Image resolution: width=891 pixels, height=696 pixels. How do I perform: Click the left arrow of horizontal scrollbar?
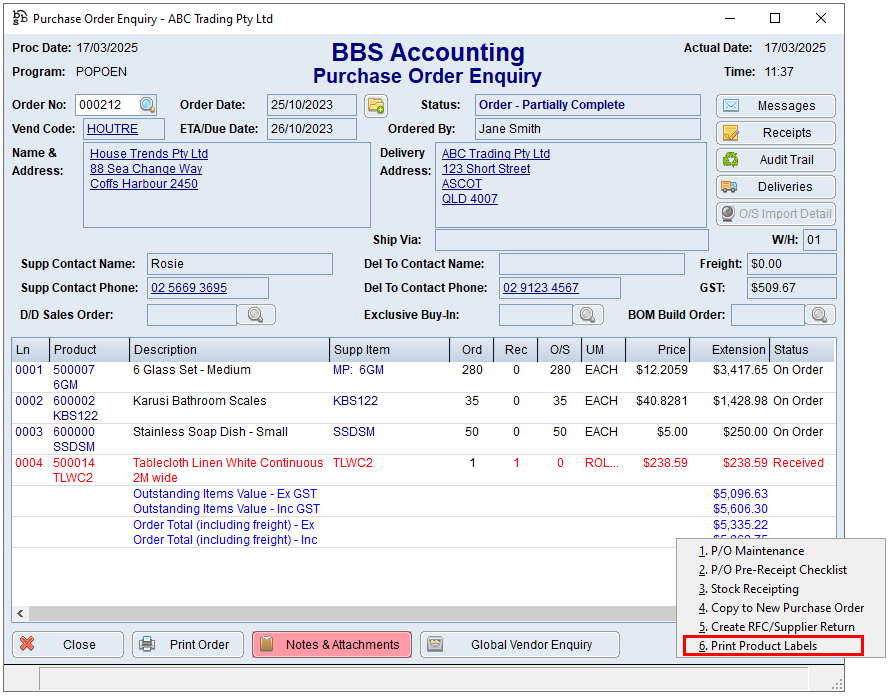pyautogui.click(x=20, y=613)
